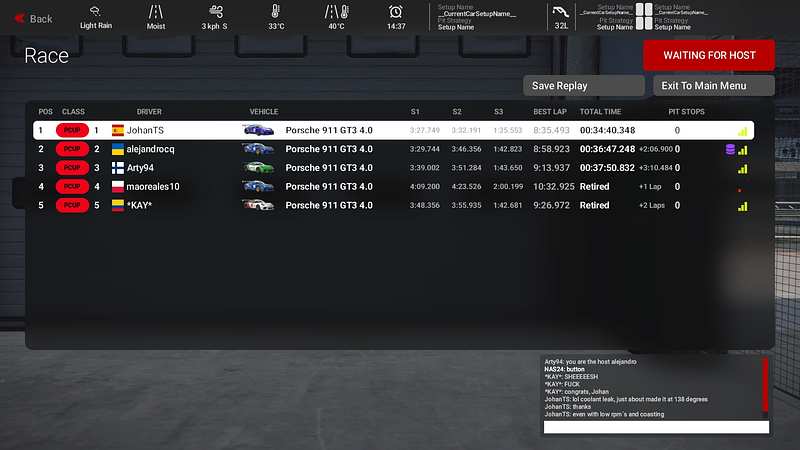Select driver name JohanTS
This screenshot has height=450, width=800.
[145, 130]
